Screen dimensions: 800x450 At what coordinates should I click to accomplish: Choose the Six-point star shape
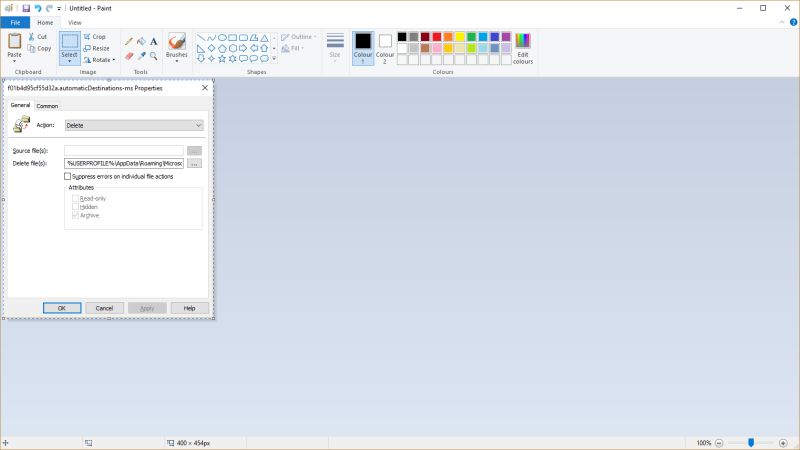(x=233, y=59)
